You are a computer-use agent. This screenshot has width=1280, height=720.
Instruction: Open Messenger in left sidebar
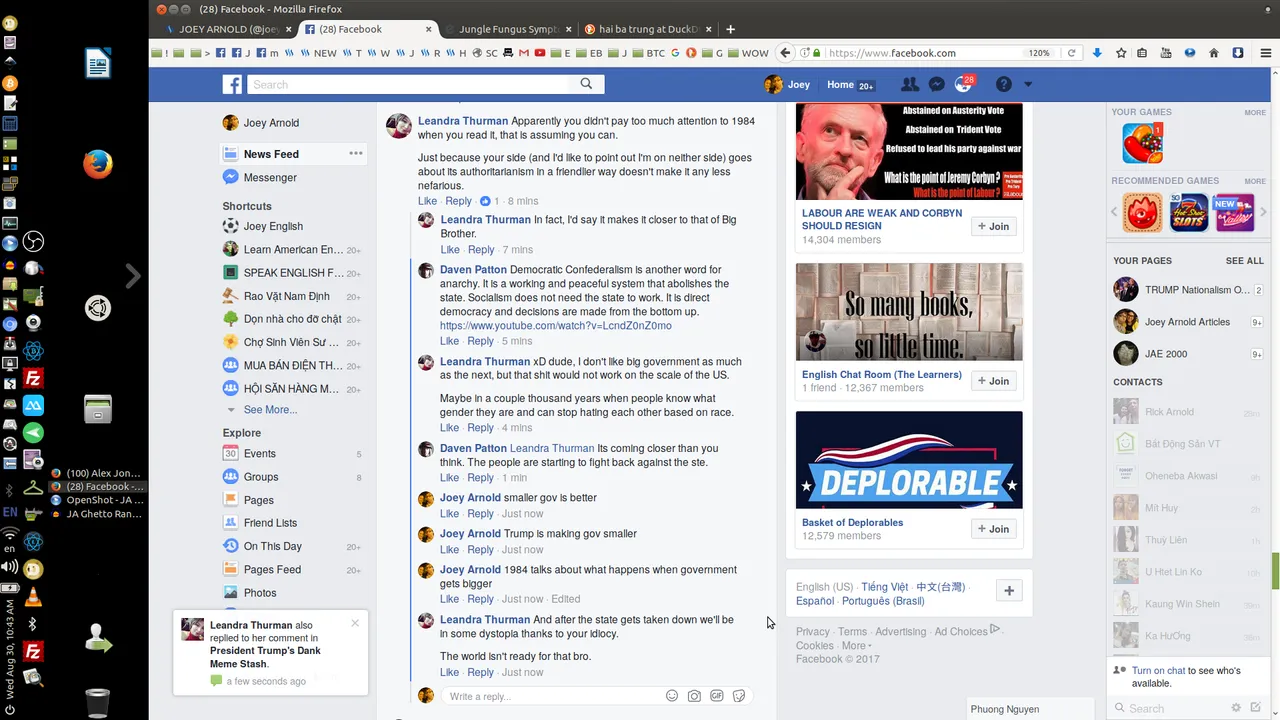270,177
